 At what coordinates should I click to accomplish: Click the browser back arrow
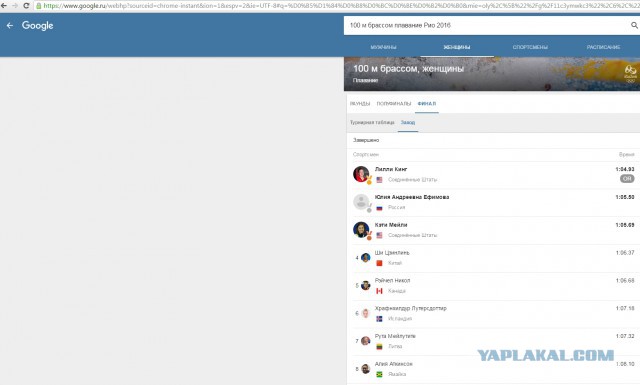tap(4, 6)
